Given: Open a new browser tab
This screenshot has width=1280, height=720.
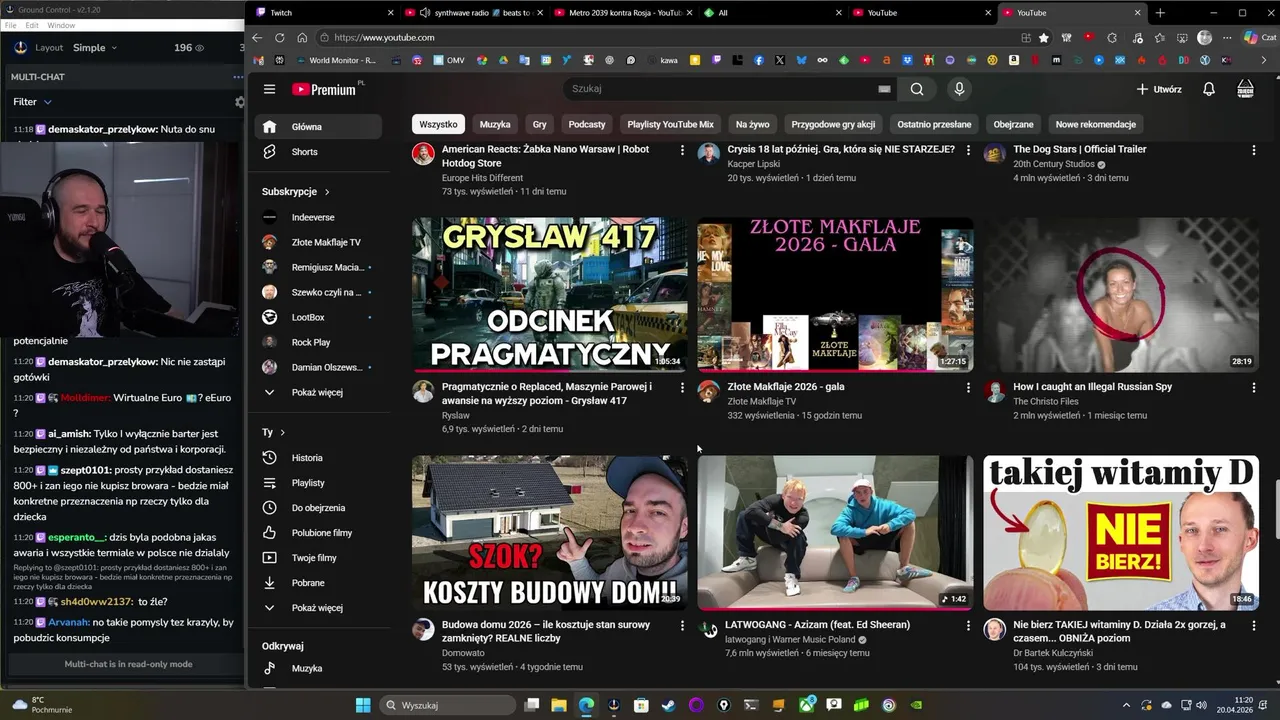Looking at the screenshot, I should tap(1160, 13).
